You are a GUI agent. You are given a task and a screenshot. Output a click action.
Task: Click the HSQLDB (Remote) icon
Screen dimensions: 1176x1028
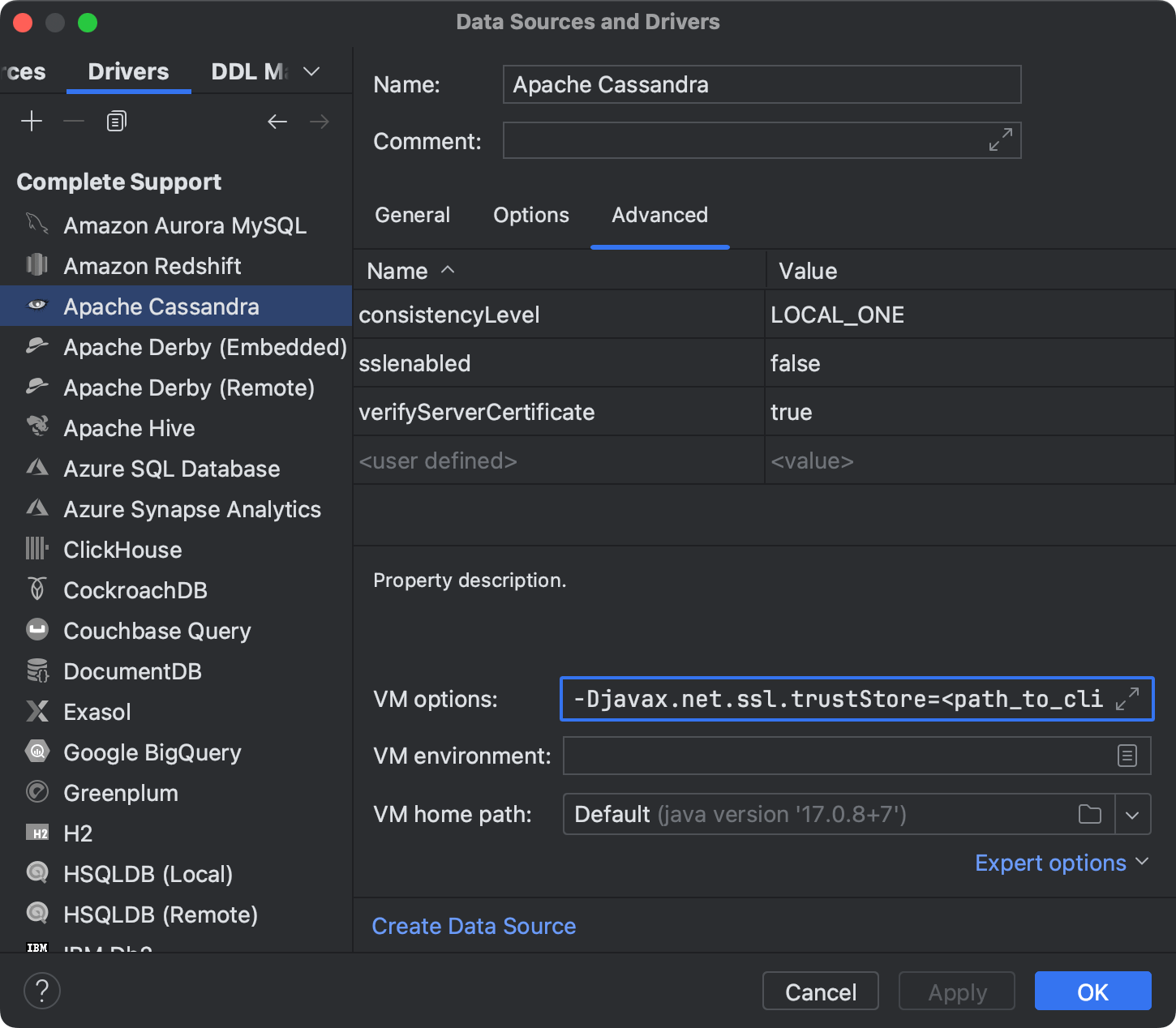[37, 913]
